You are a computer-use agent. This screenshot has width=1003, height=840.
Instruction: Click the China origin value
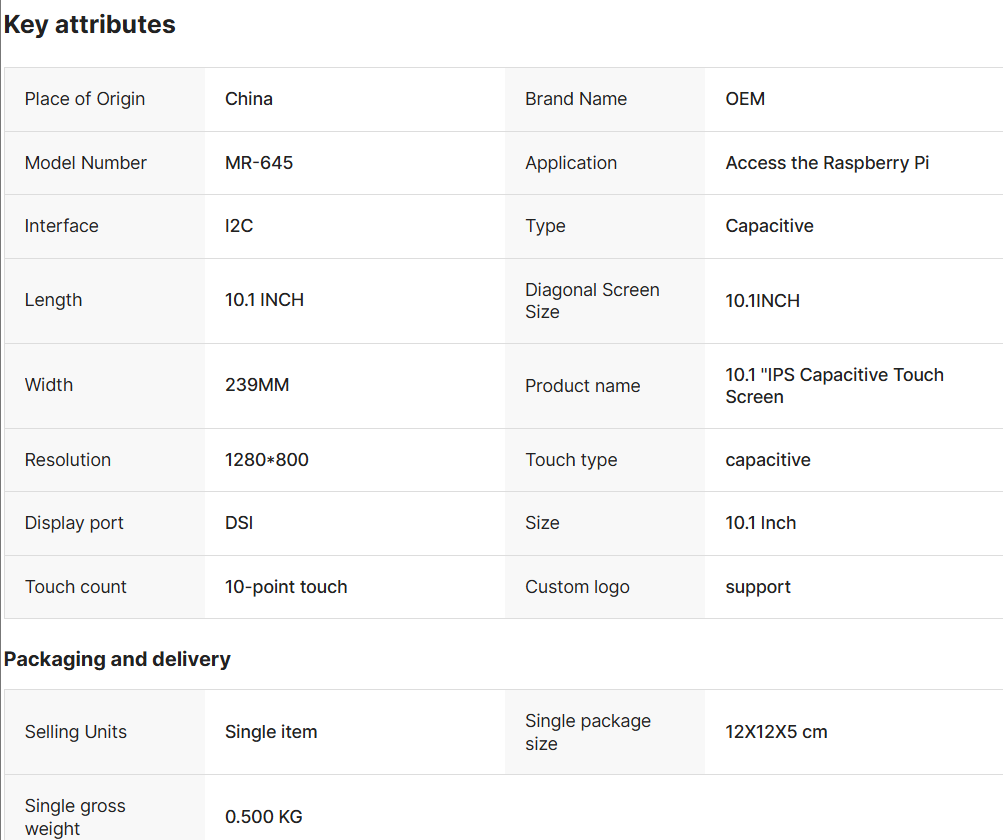(x=249, y=99)
